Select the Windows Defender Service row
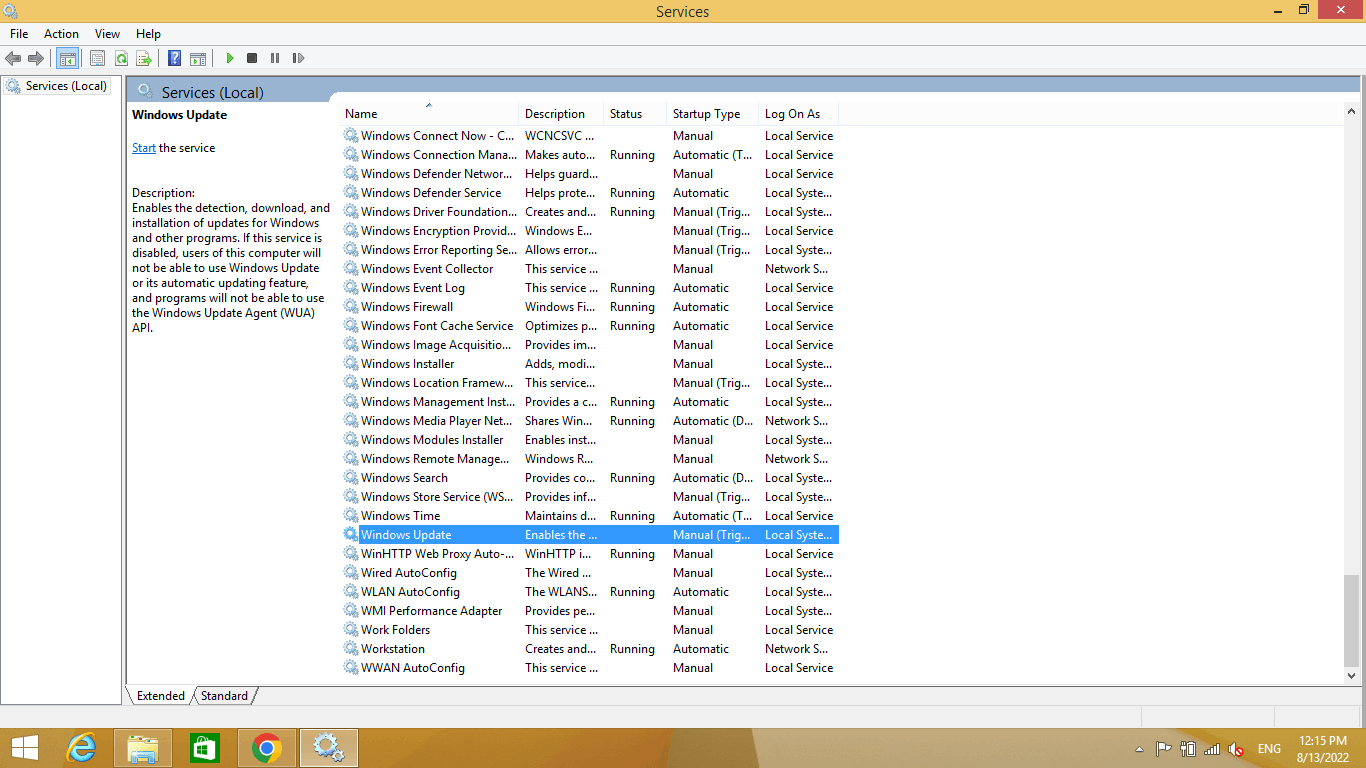Screen dimensions: 1366x768 [x=590, y=193]
